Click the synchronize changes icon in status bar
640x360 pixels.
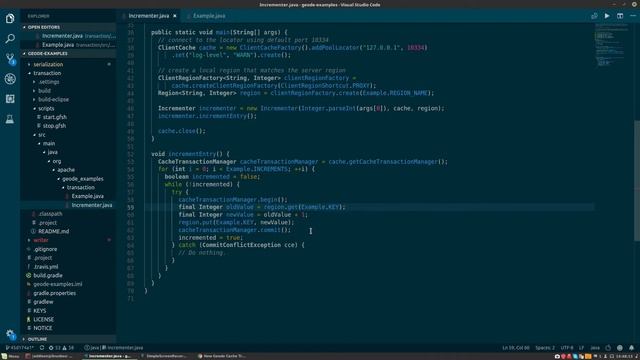tap(42, 348)
